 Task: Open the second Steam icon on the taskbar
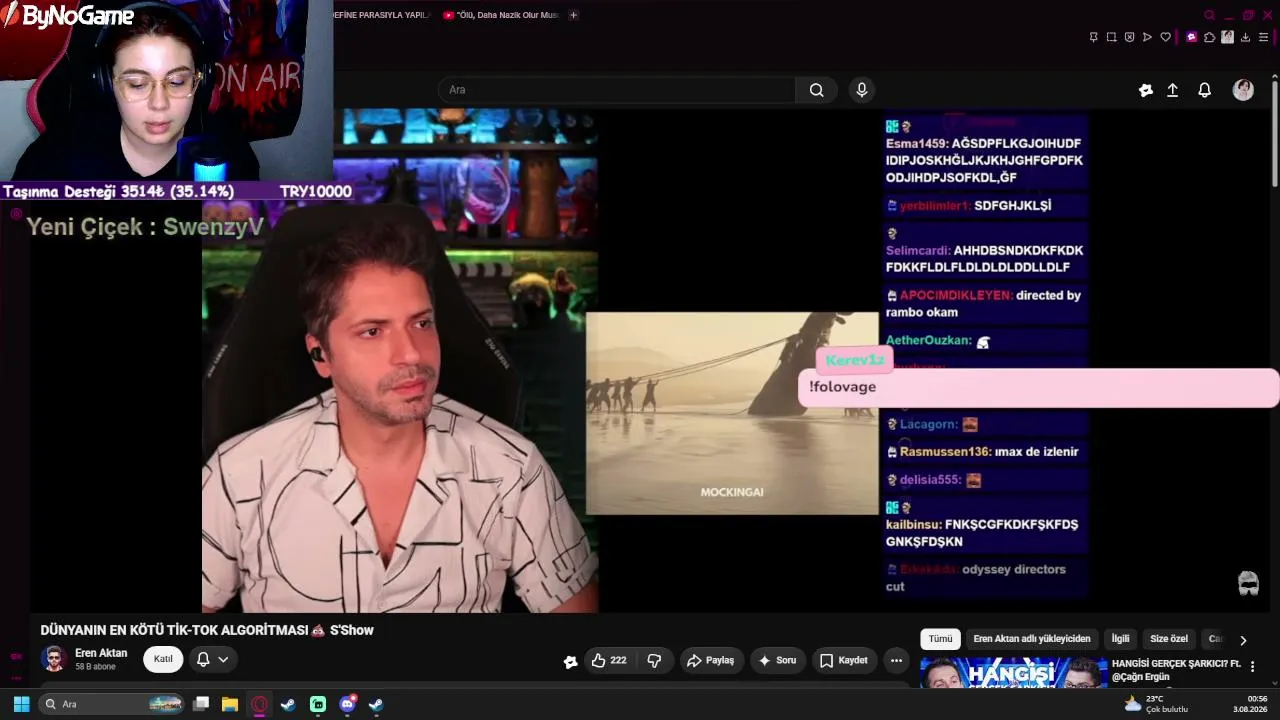376,704
